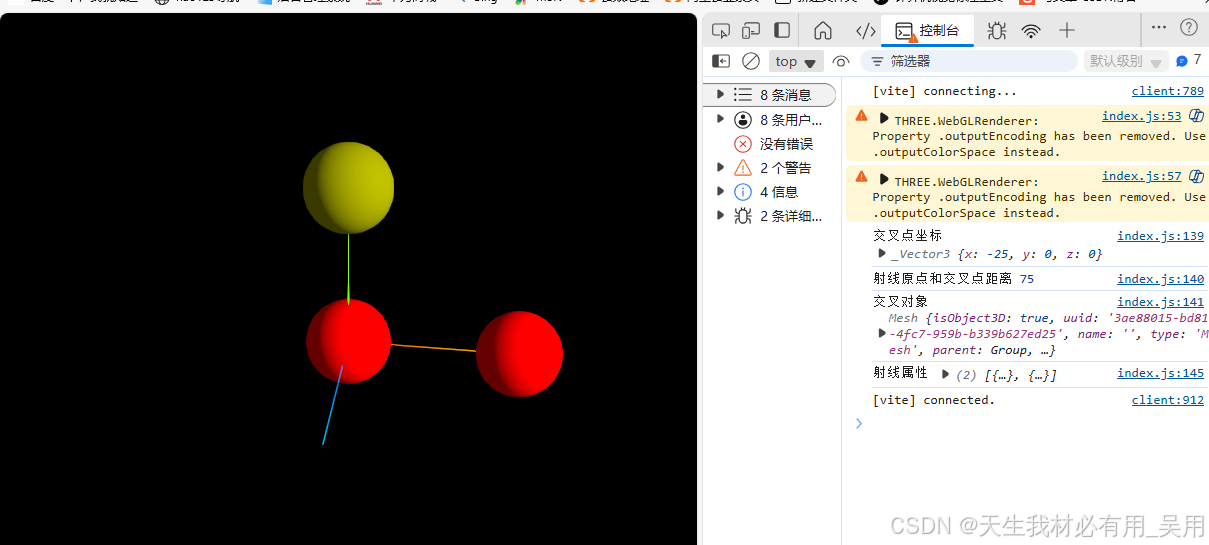1209x545 pixels.
Task: Toggle device emulation icon
Action: coord(751,30)
